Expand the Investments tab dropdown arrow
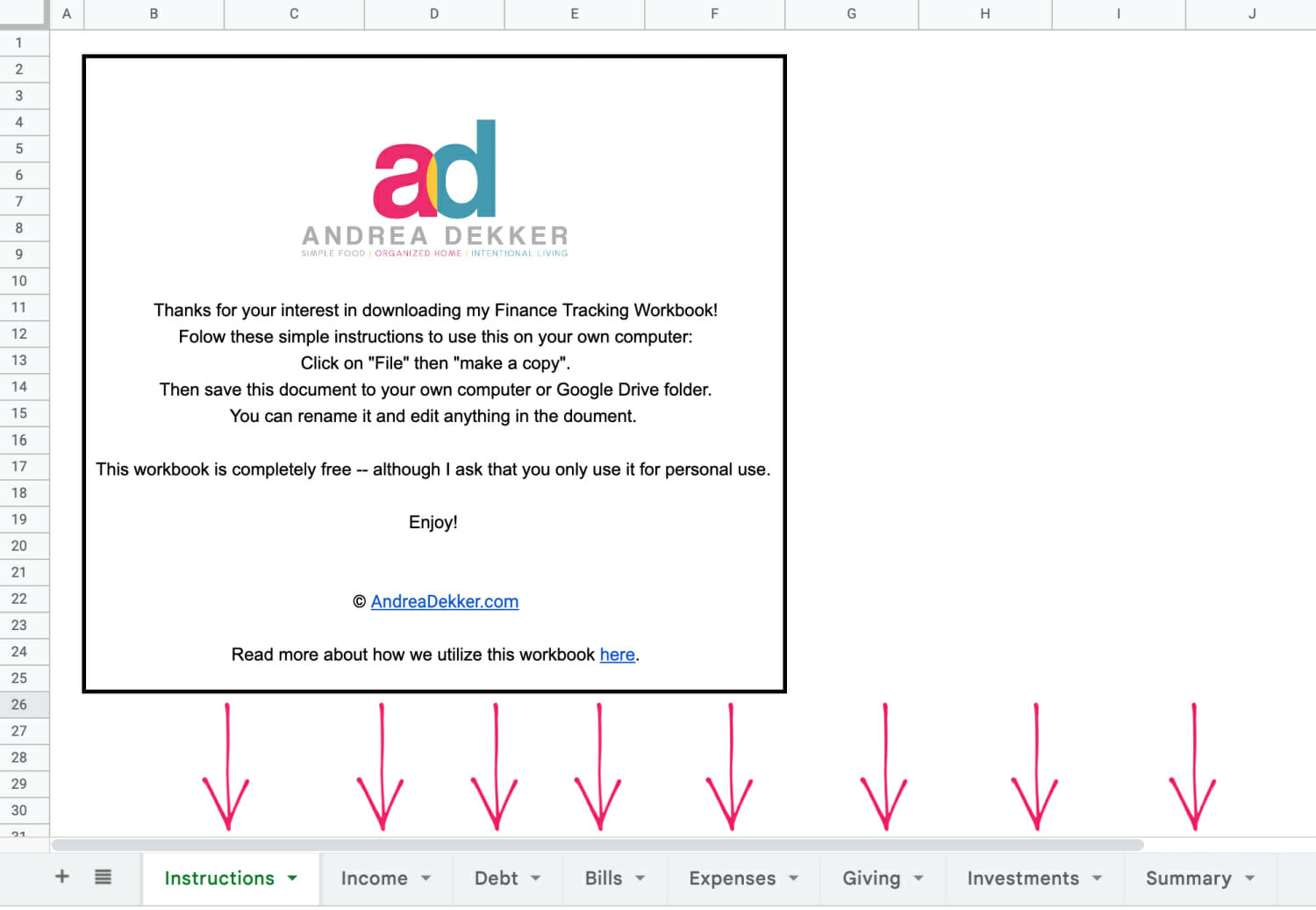Screen dimensions: 1316x910 click(x=1097, y=878)
